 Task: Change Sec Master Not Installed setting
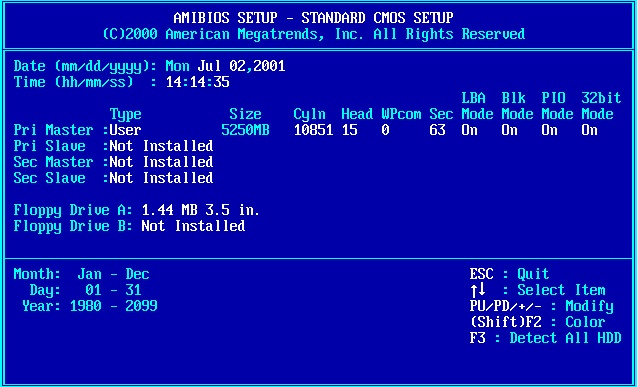161,162
